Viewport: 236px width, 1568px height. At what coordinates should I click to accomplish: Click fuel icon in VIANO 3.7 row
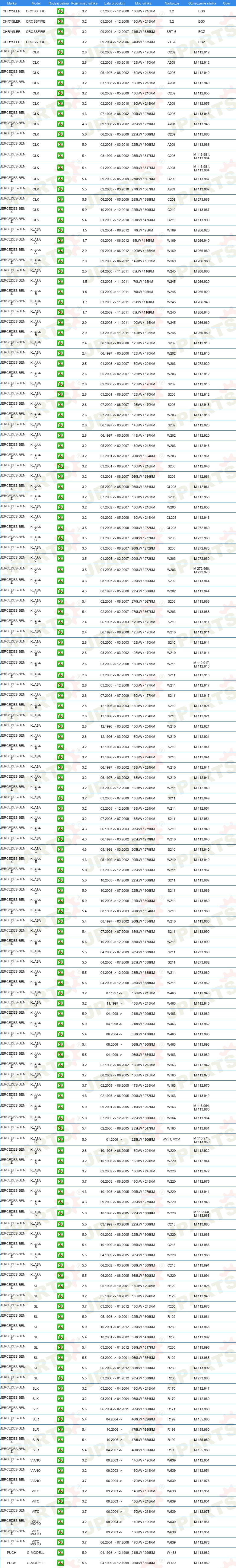[60, 1480]
